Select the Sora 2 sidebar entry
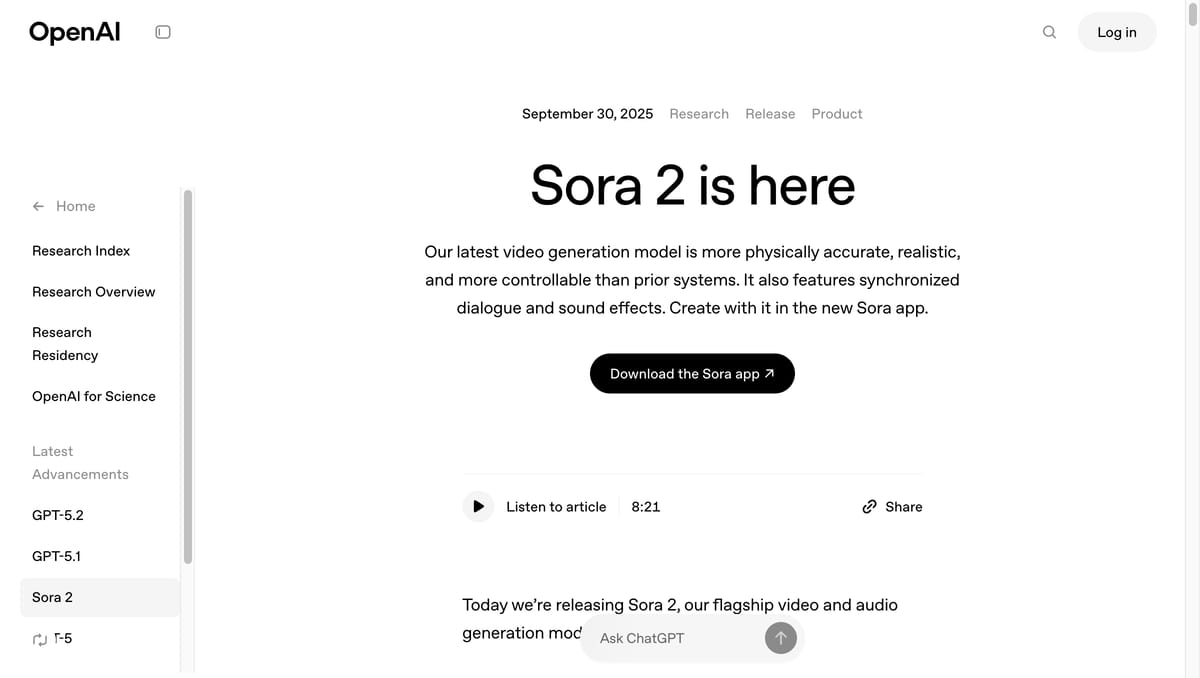Viewport: 1200px width, 678px height. [53, 597]
